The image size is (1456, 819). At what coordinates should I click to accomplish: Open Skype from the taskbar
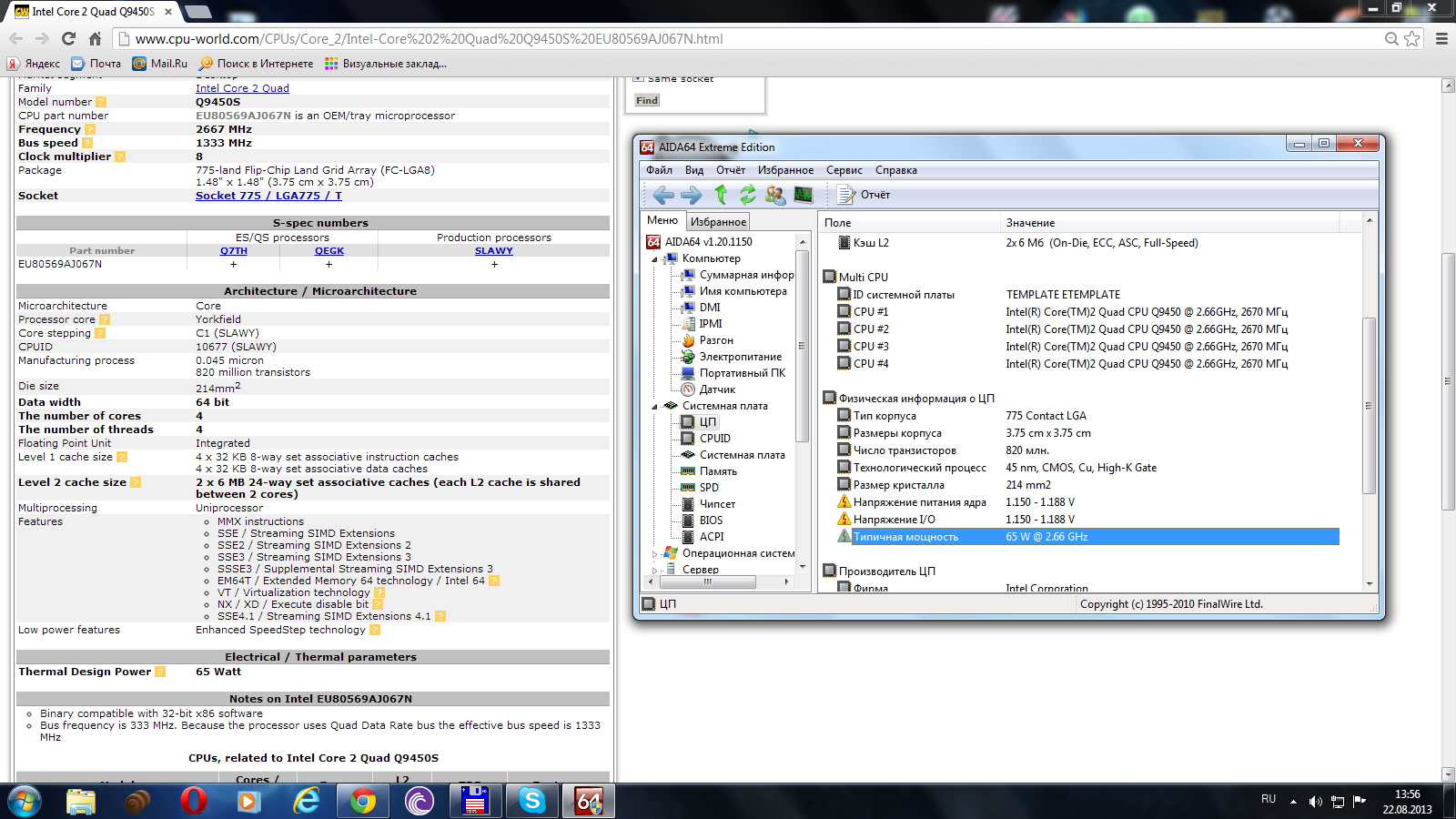click(x=532, y=801)
